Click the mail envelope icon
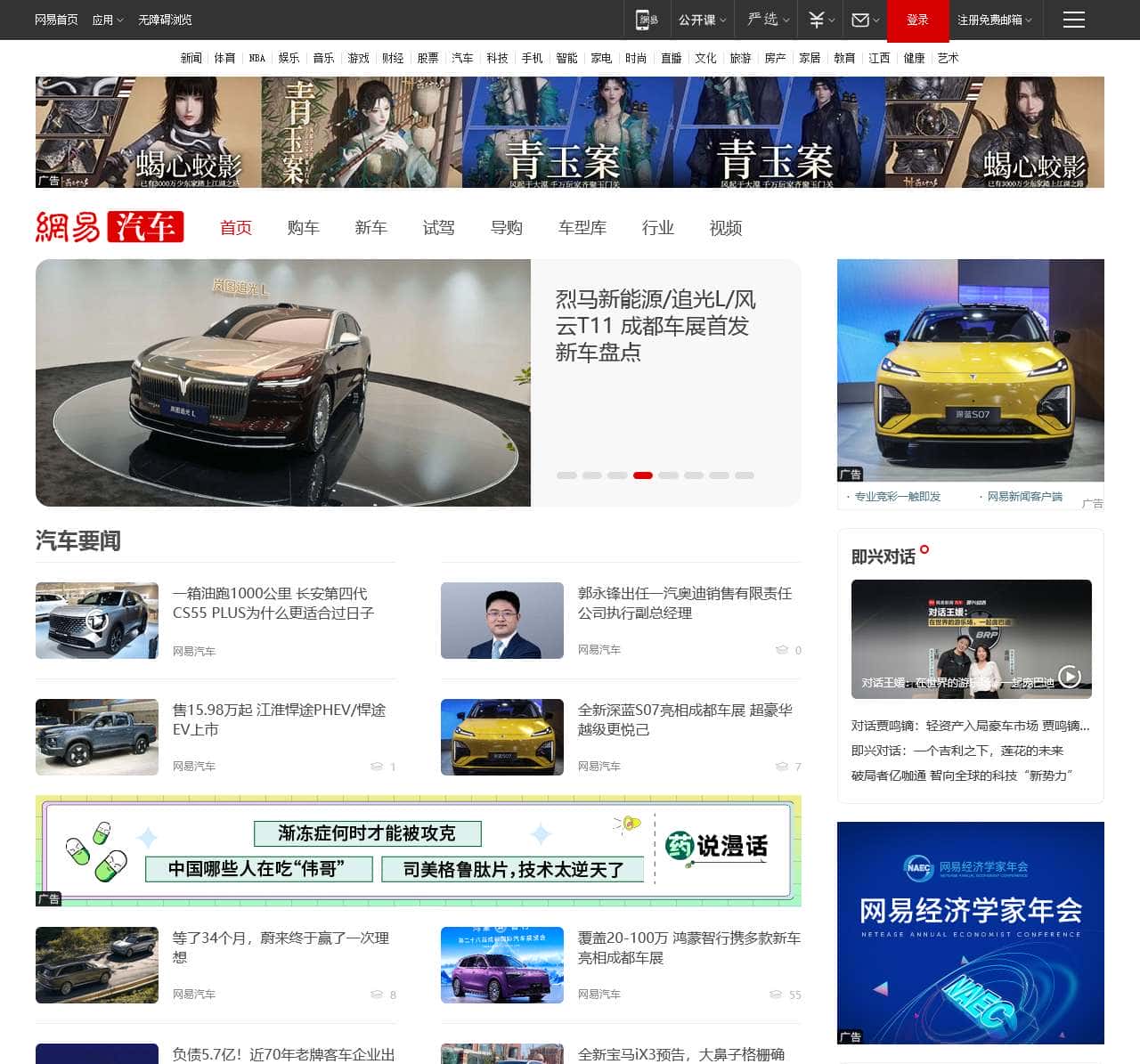This screenshot has height=1064, width=1140. pyautogui.click(x=860, y=20)
